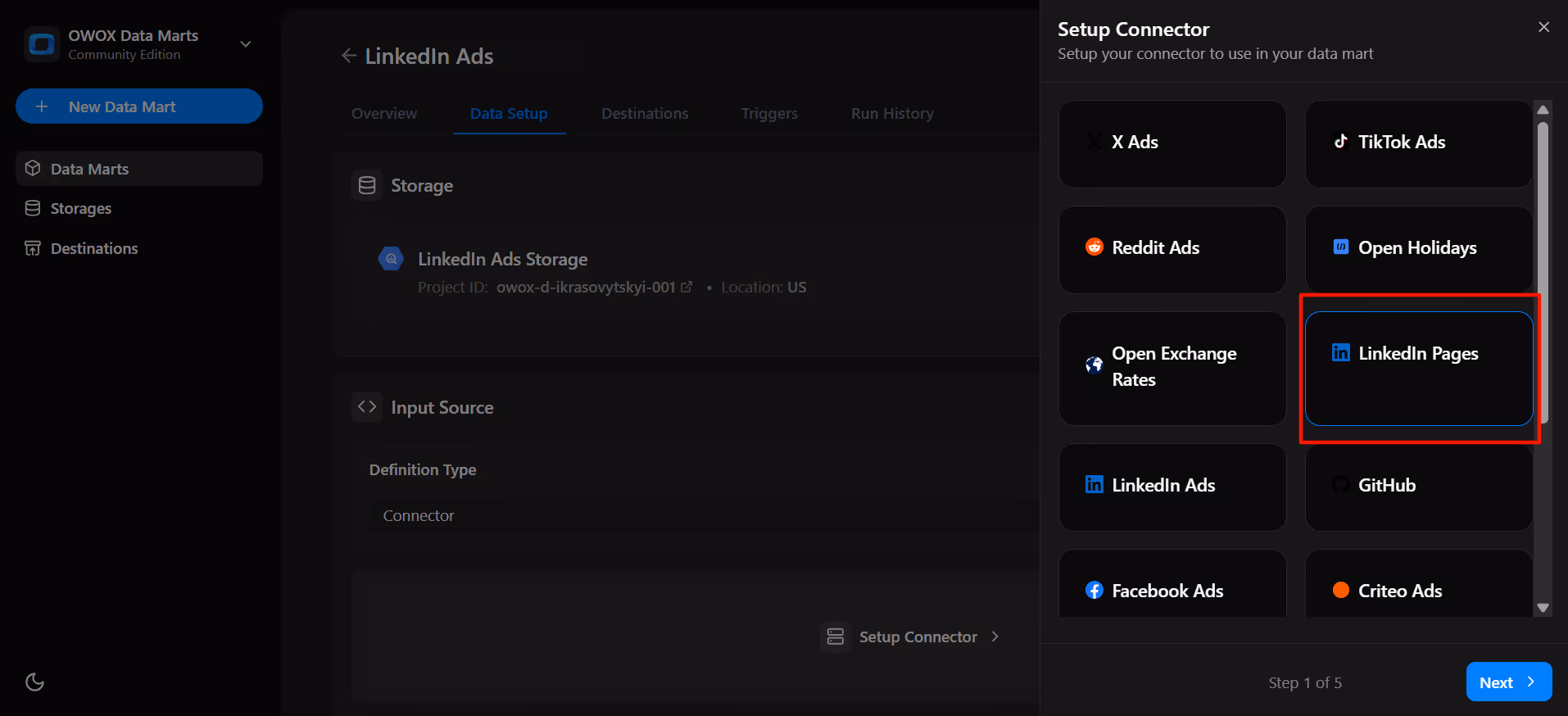Viewport: 1568px width, 716px height.
Task: Toggle dark mode moon icon
Action: [x=34, y=682]
